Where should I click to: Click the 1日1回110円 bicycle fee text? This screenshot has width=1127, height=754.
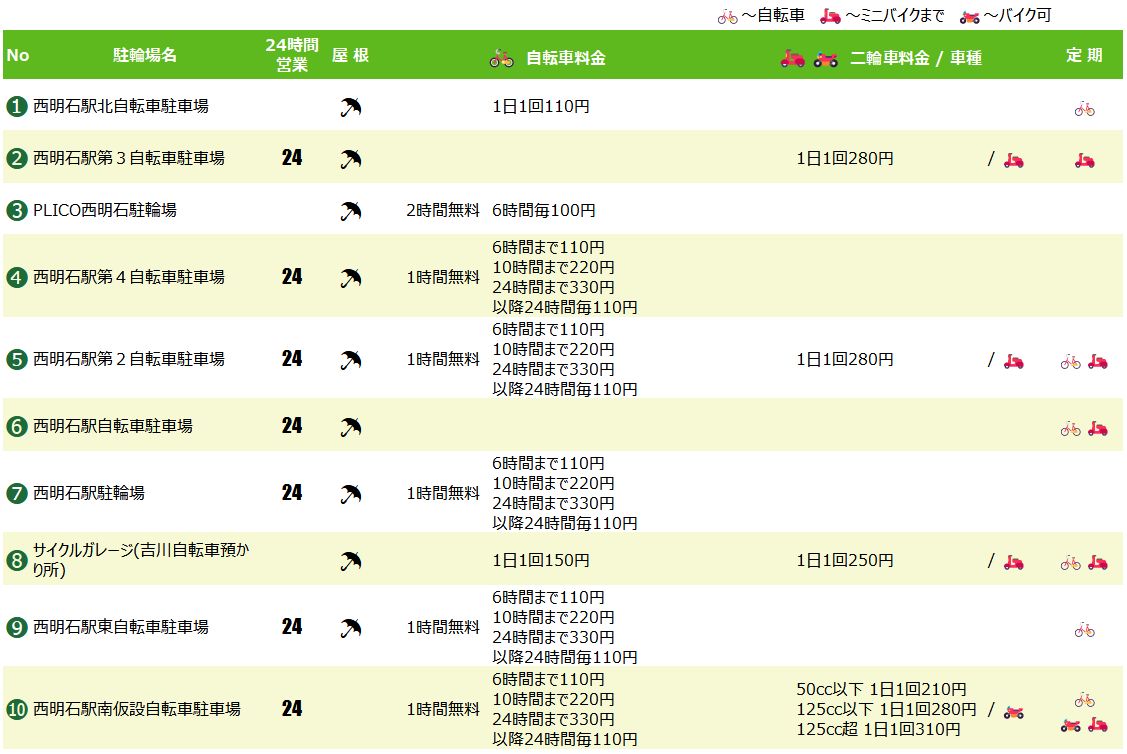(x=541, y=106)
